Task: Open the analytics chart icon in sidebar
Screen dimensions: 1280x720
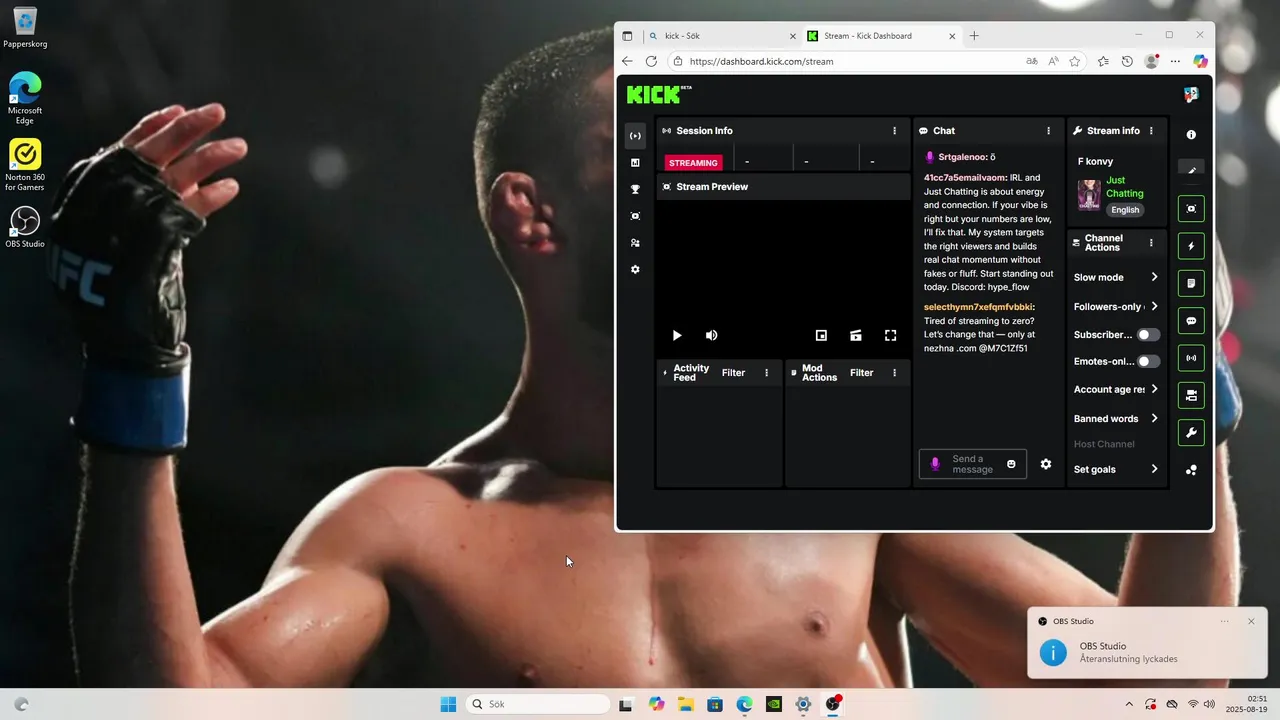Action: 635,163
